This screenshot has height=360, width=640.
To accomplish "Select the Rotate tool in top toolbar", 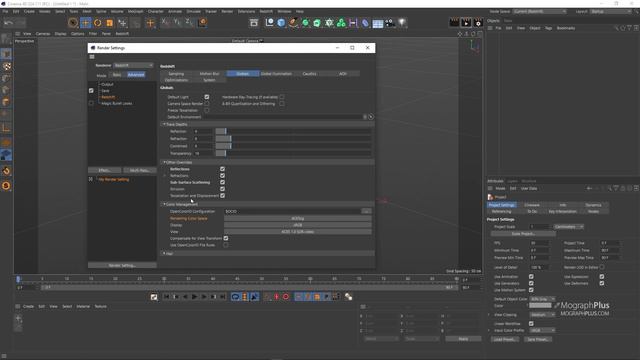I will pos(98,23).
